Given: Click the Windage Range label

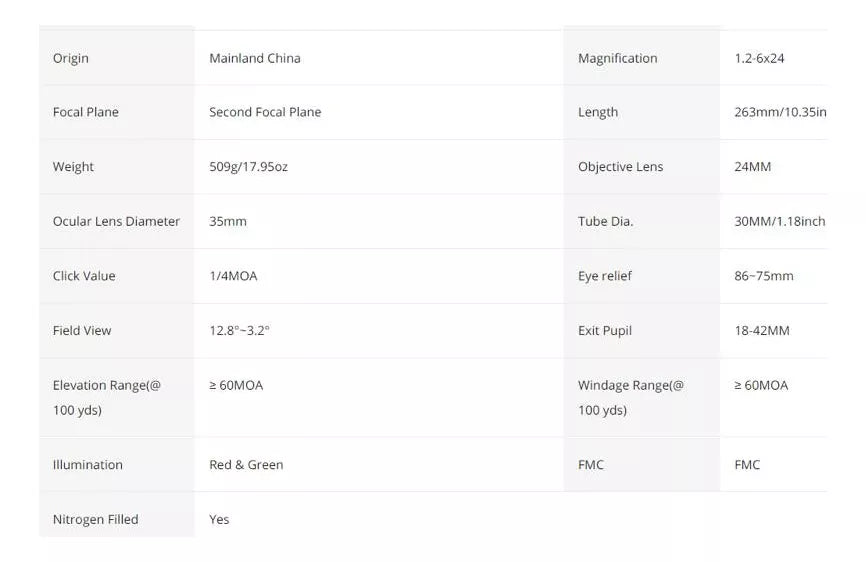Looking at the screenshot, I should (x=631, y=397).
